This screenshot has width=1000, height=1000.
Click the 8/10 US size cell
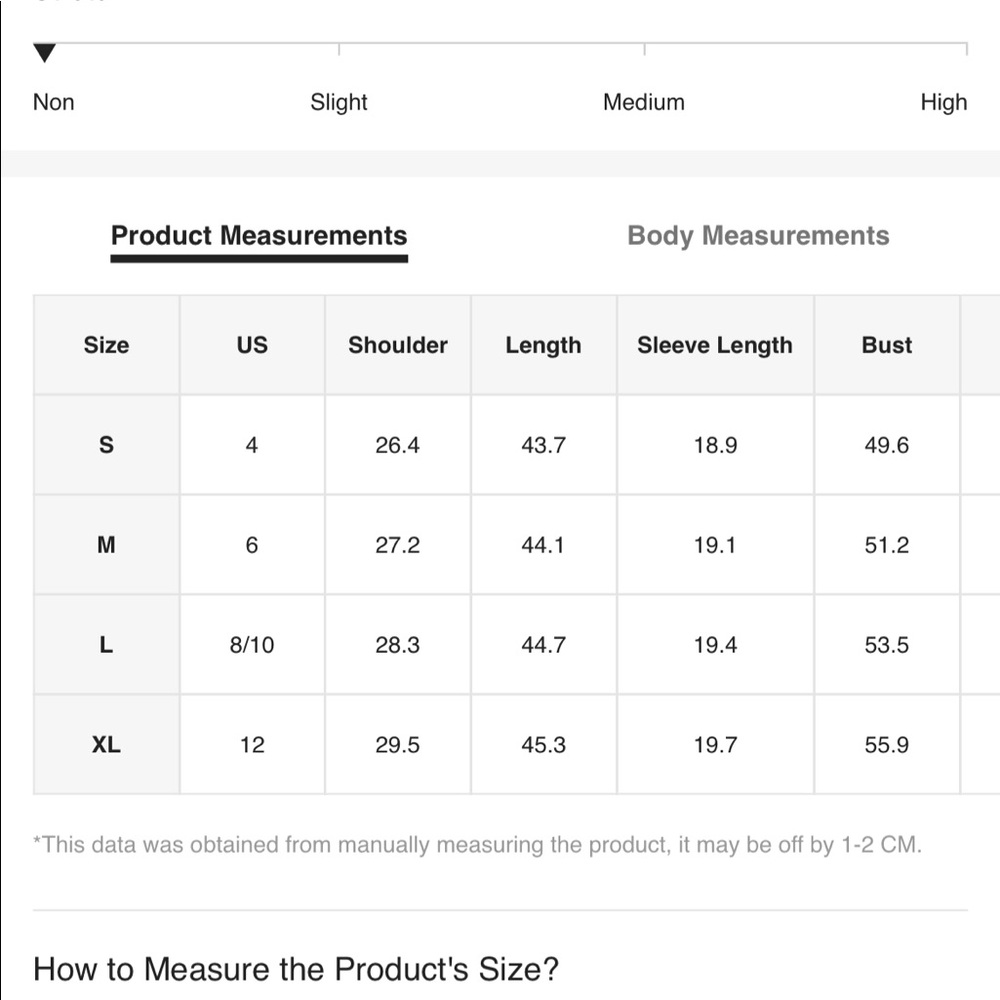[x=252, y=645]
